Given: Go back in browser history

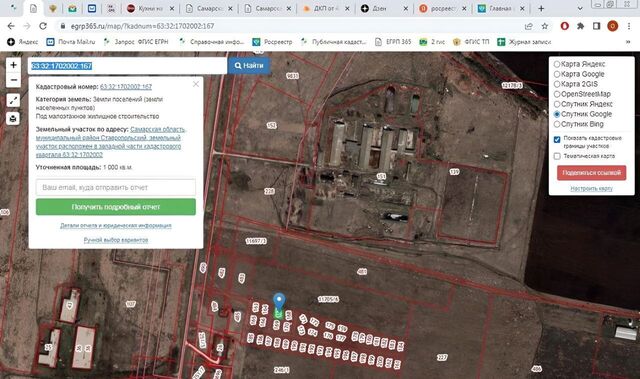Looking at the screenshot, I should (11, 26).
